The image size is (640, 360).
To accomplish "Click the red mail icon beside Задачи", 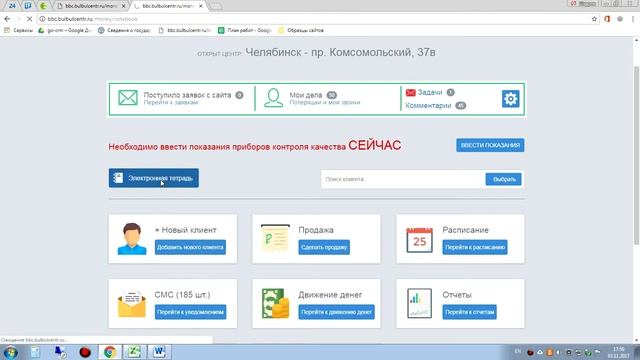I will (411, 93).
